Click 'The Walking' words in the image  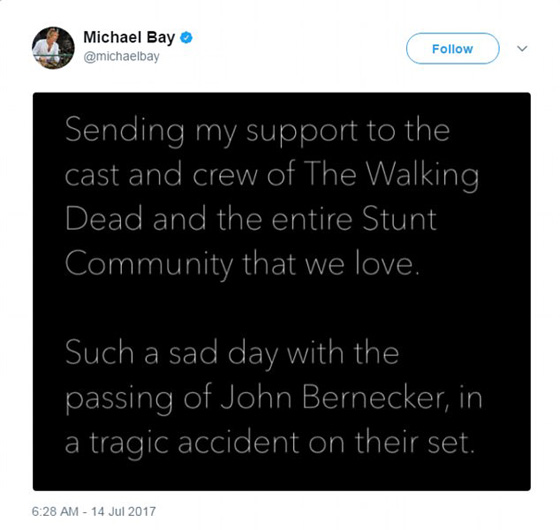coord(391,175)
